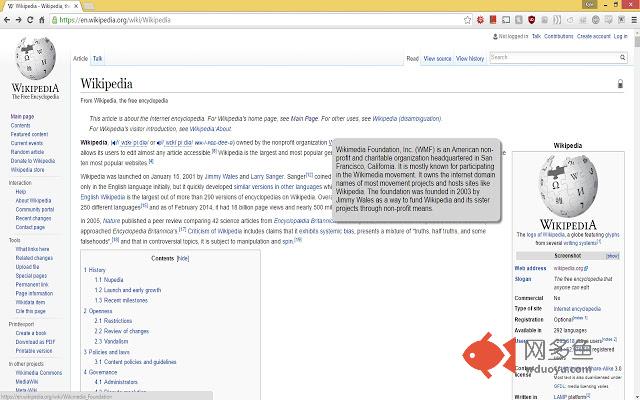This screenshot has width=640, height=400.
Task: Open the Contributions link
Action: click(x=558, y=36)
